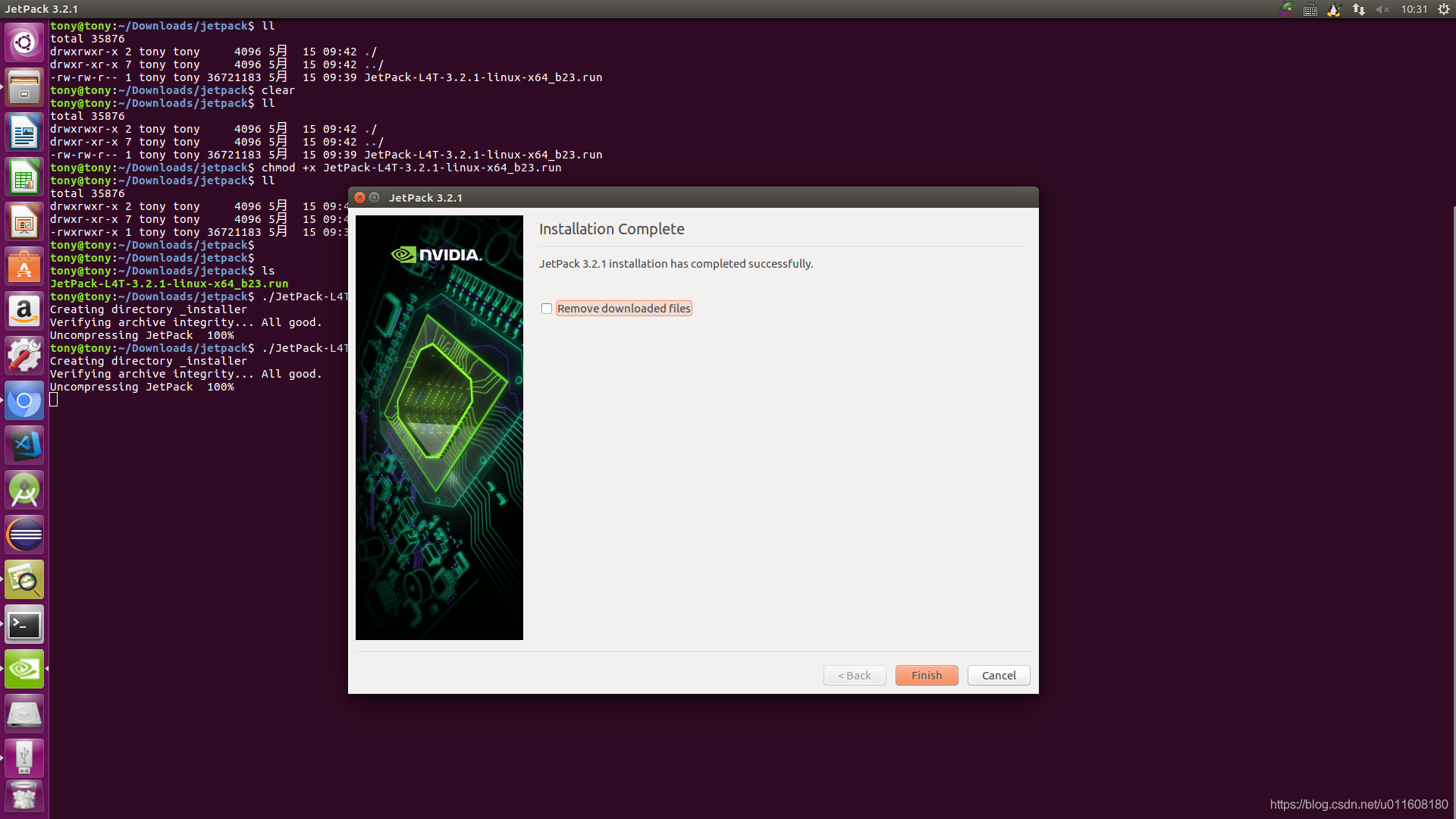Click the QQ penguin tray icon

[1334, 9]
